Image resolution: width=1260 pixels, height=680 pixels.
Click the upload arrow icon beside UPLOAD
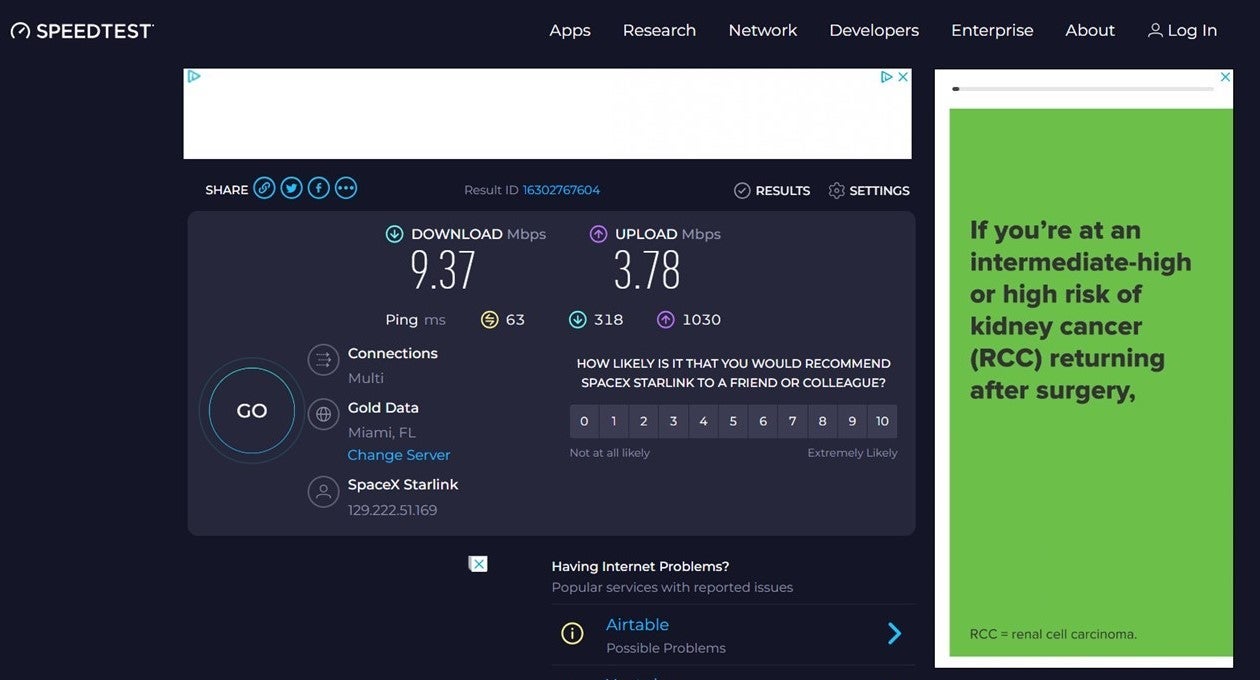599,234
